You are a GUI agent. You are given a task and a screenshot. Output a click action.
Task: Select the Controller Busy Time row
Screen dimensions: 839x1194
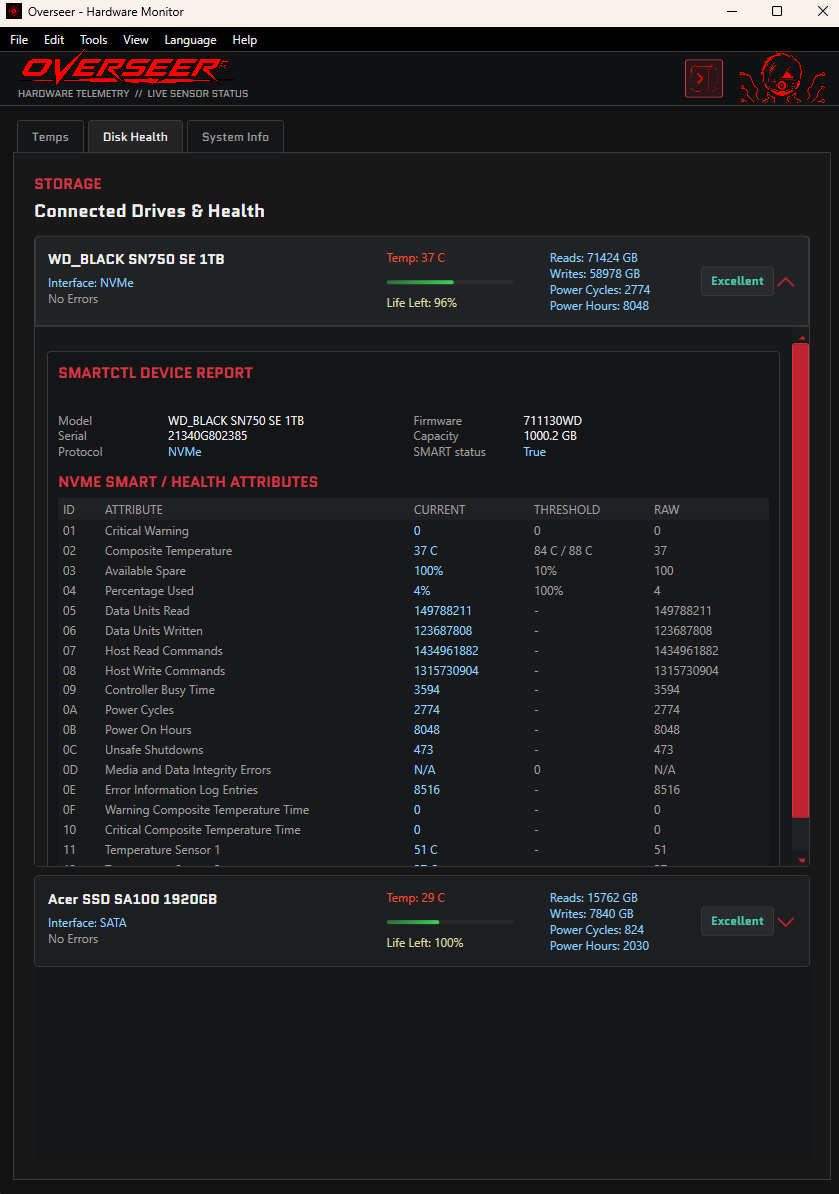[x=413, y=690]
